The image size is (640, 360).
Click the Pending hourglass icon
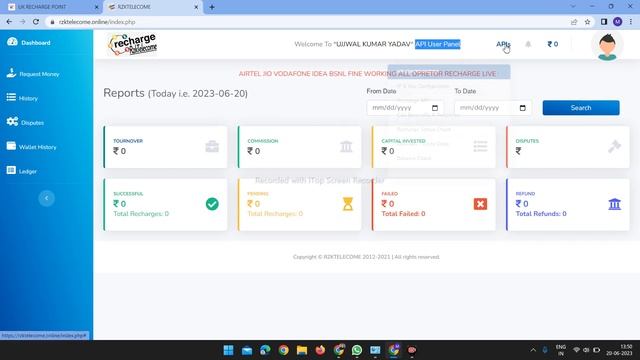(348, 204)
